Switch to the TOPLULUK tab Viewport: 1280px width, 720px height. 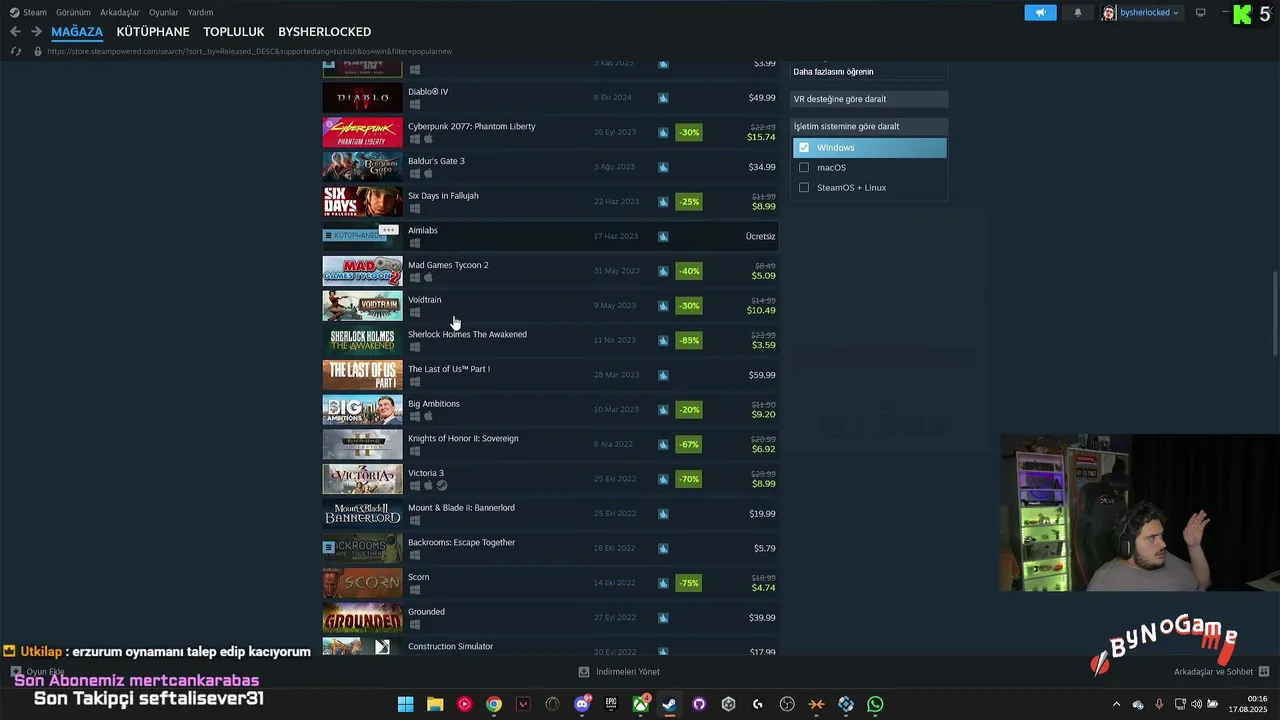point(234,32)
